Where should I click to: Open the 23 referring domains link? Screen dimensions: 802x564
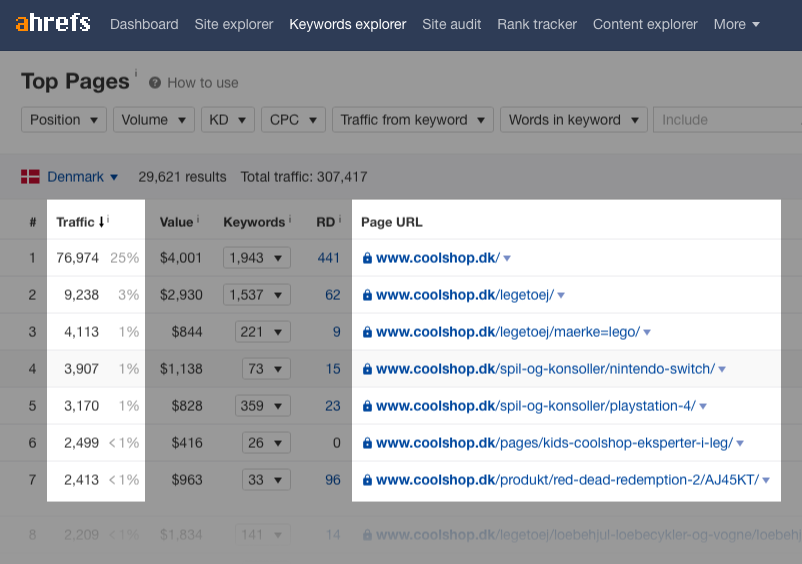(x=332, y=406)
